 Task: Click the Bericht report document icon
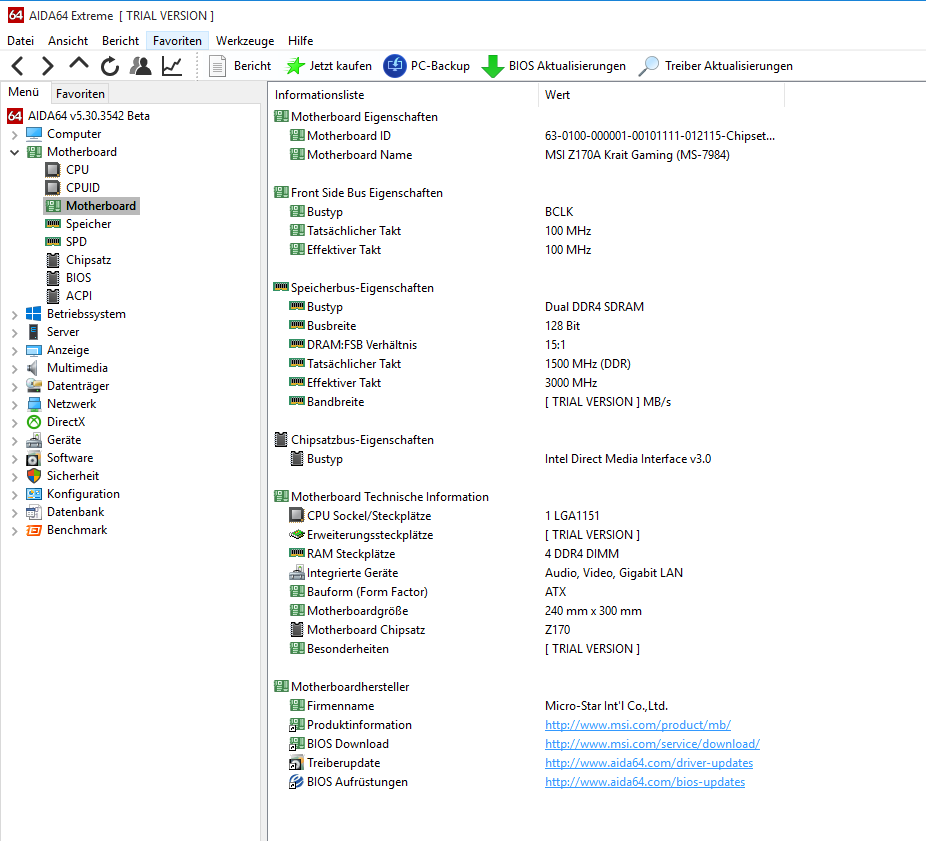click(217, 66)
